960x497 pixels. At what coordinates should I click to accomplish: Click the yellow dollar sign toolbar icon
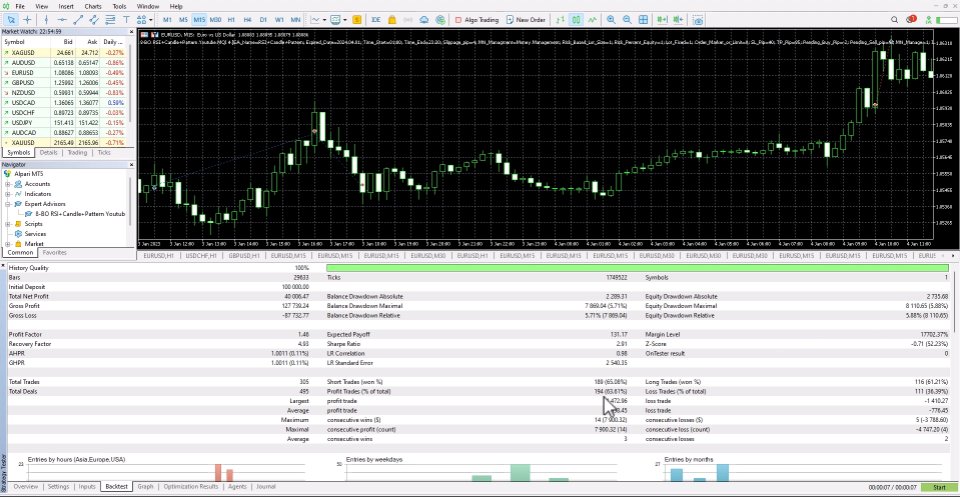click(357, 20)
